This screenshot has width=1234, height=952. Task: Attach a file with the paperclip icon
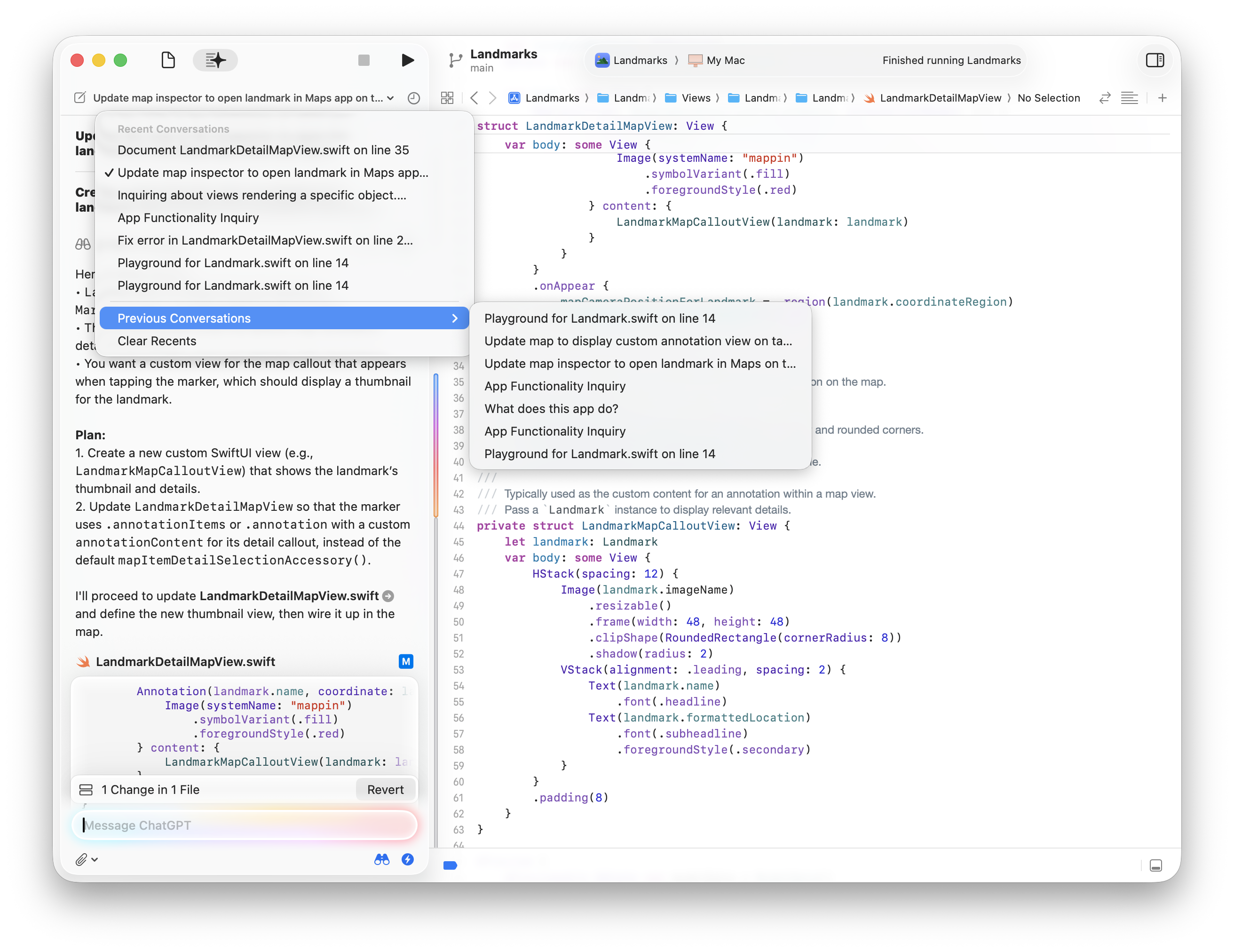pos(82,859)
